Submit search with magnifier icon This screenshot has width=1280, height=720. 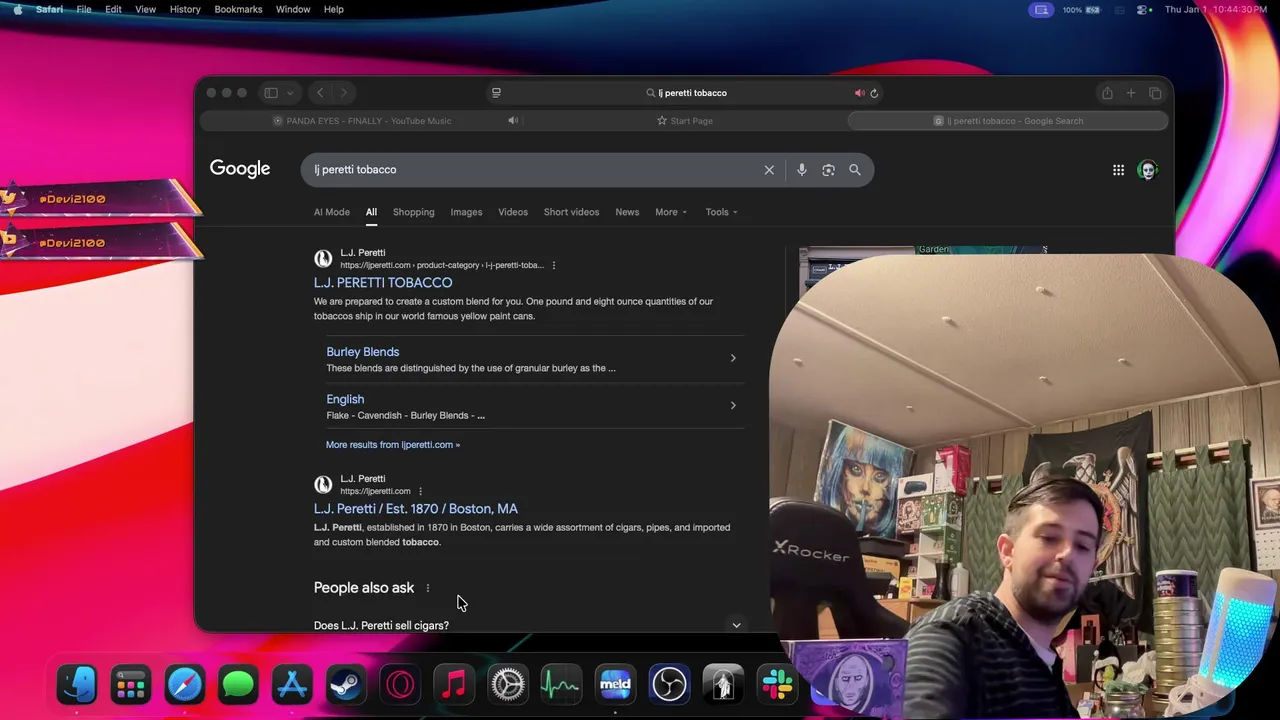855,170
